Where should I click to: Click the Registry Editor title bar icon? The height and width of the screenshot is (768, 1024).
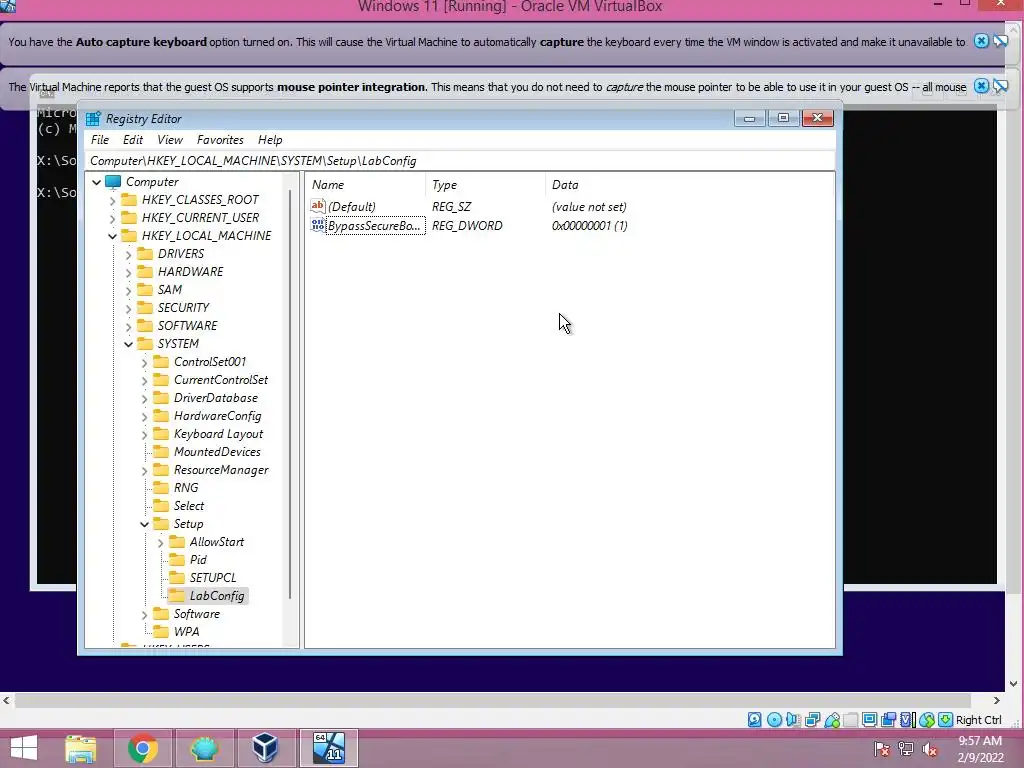click(93, 119)
